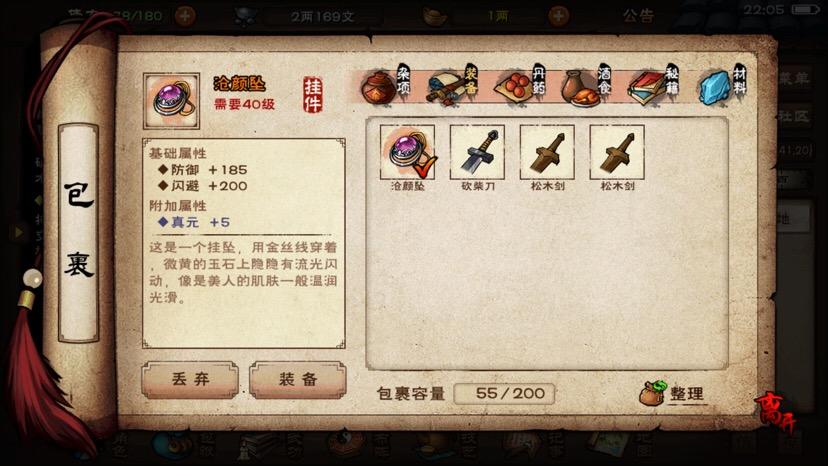Open the 丹药 pills category icon
The width and height of the screenshot is (828, 466).
click(520, 86)
